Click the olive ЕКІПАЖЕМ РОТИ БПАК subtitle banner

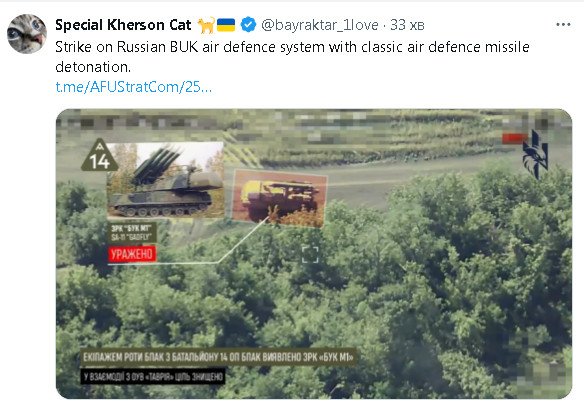coord(219,357)
